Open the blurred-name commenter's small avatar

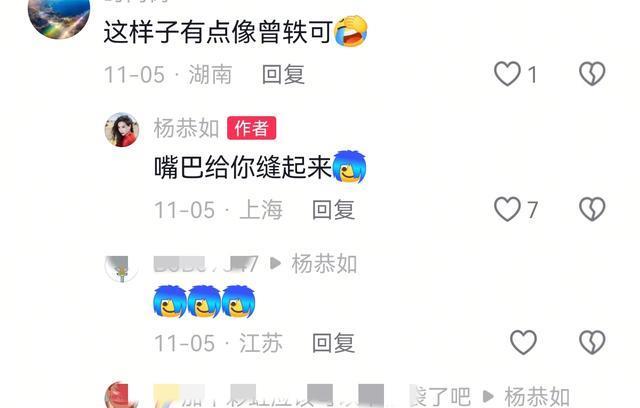click(122, 268)
